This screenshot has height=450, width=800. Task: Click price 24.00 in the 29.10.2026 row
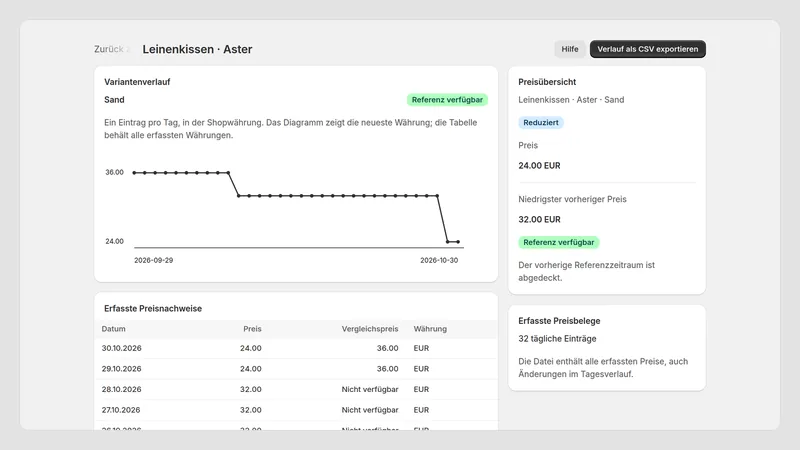tap(251, 368)
